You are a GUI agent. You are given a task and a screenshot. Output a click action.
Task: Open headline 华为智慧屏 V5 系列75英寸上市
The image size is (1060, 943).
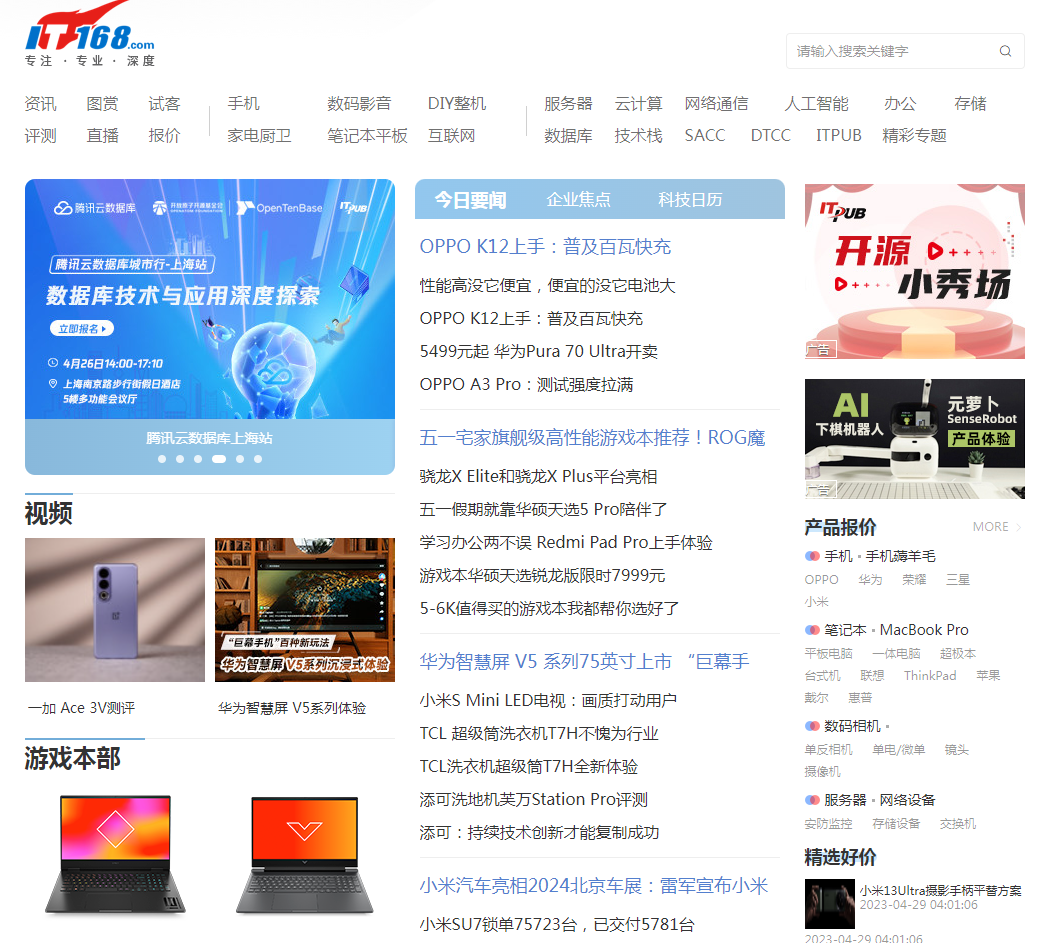click(584, 662)
